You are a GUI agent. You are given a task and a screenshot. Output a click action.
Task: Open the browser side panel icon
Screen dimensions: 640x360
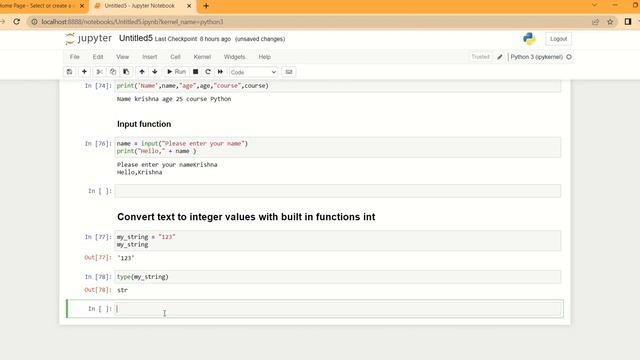click(628, 22)
